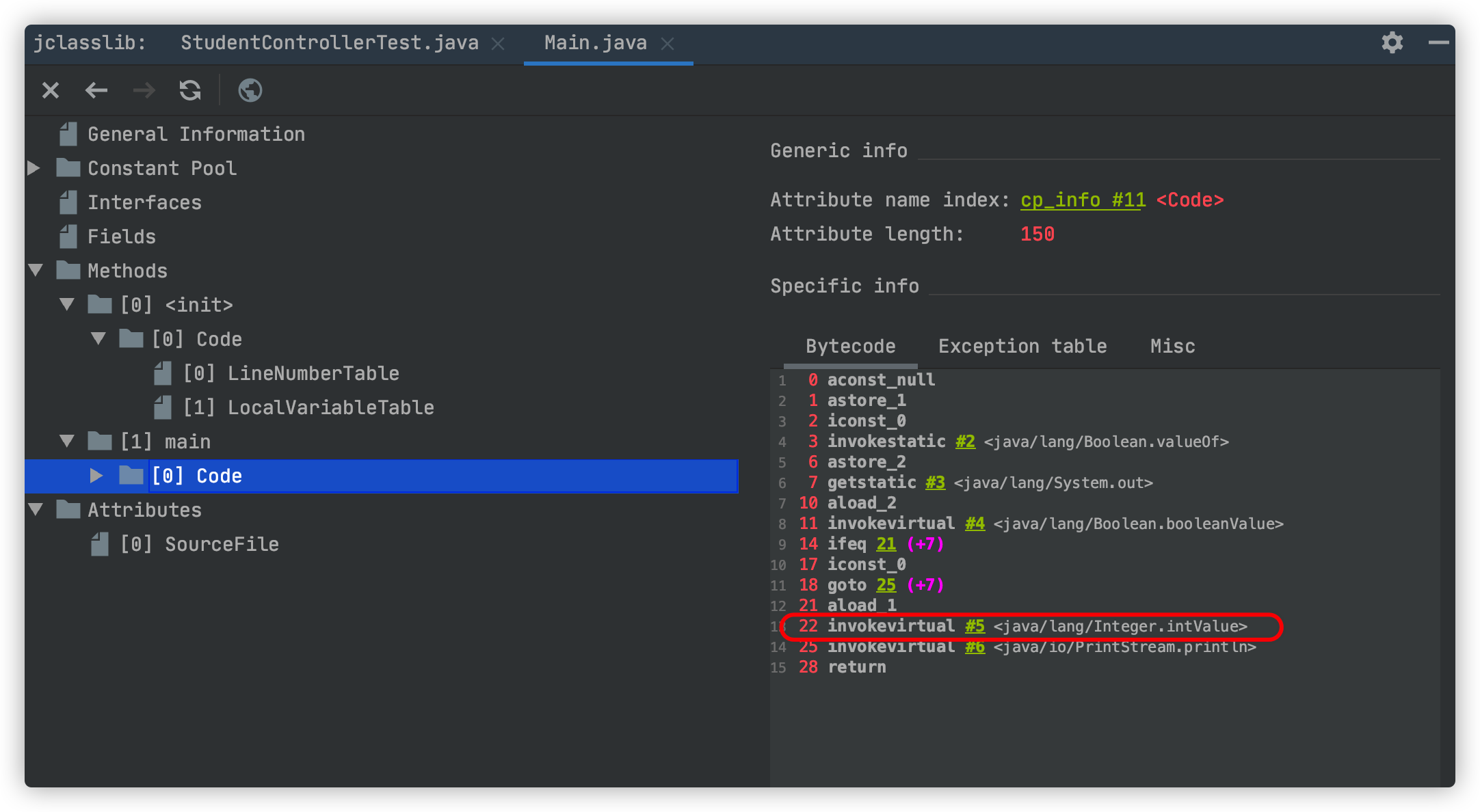Image resolution: width=1480 pixels, height=812 pixels.
Task: Select the LocalVariableTable tree item
Action: [x=308, y=407]
